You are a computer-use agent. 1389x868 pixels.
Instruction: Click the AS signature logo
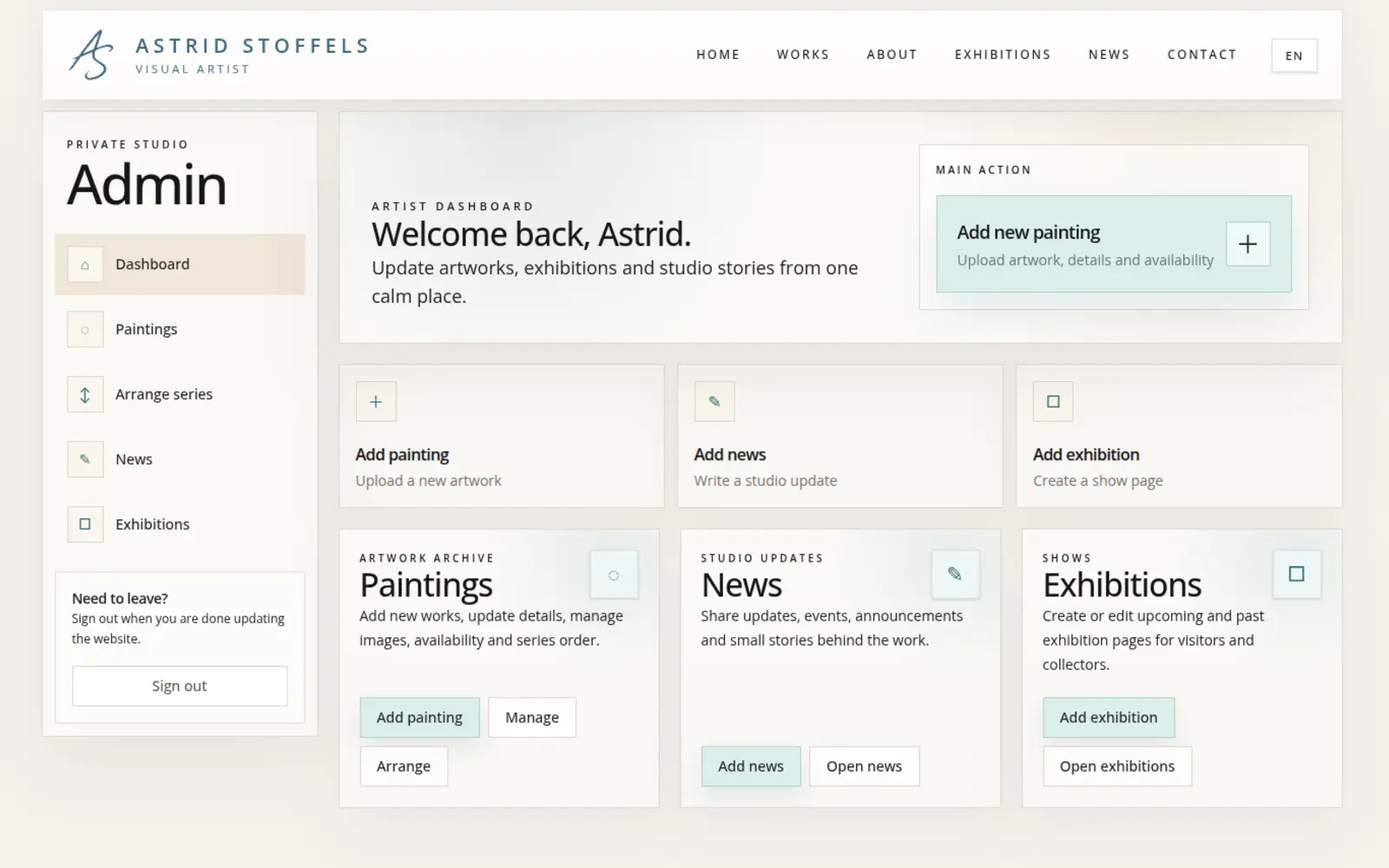[x=91, y=55]
